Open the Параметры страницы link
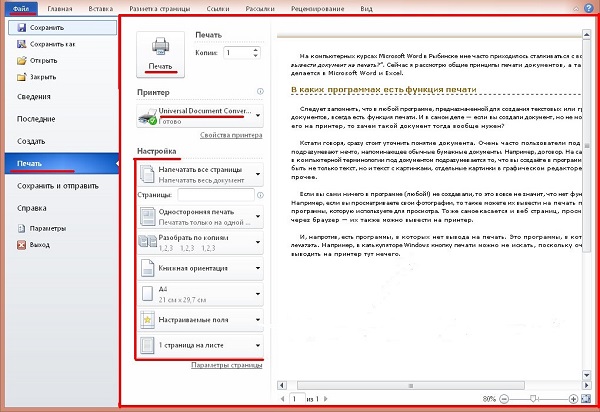The width and height of the screenshot is (600, 412). 228,366
